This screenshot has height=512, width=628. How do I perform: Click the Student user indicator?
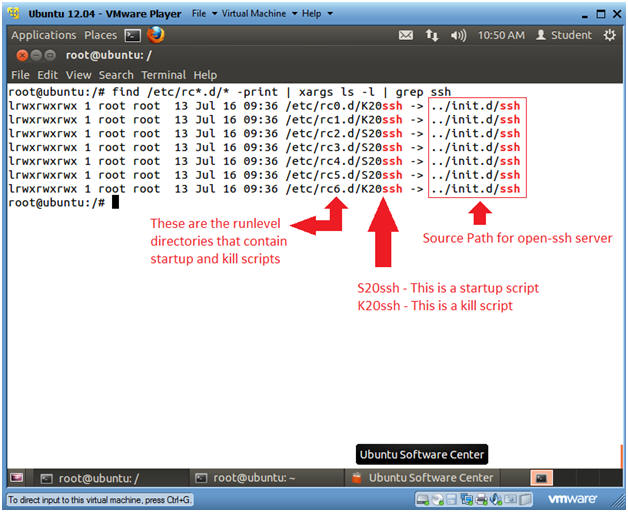pos(564,35)
